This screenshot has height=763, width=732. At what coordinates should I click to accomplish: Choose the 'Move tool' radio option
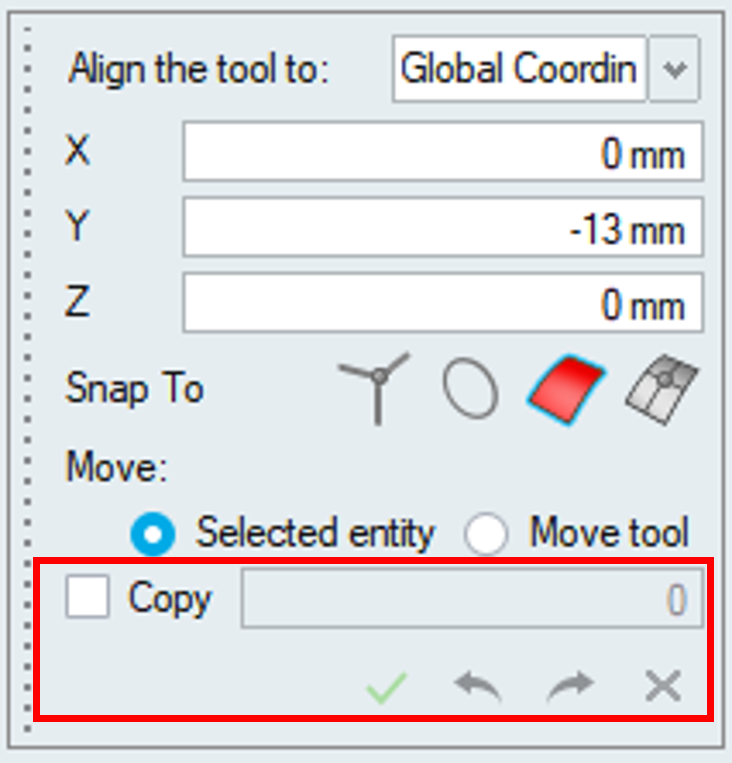(487, 534)
